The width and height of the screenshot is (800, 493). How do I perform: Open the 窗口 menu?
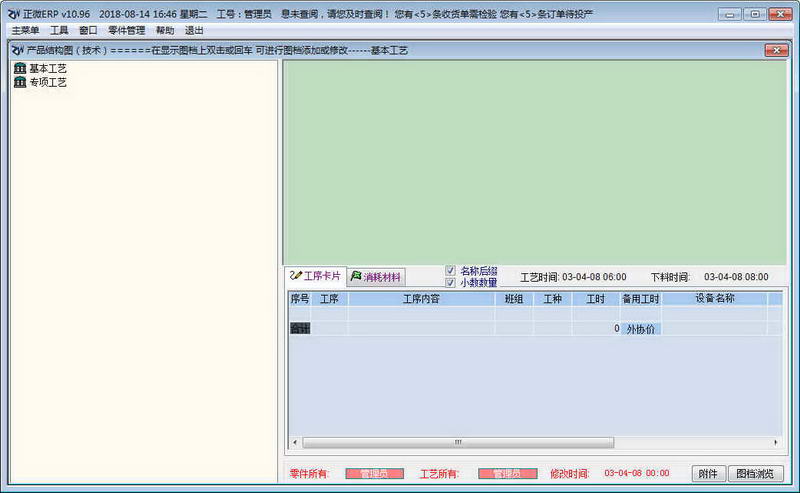(88, 31)
